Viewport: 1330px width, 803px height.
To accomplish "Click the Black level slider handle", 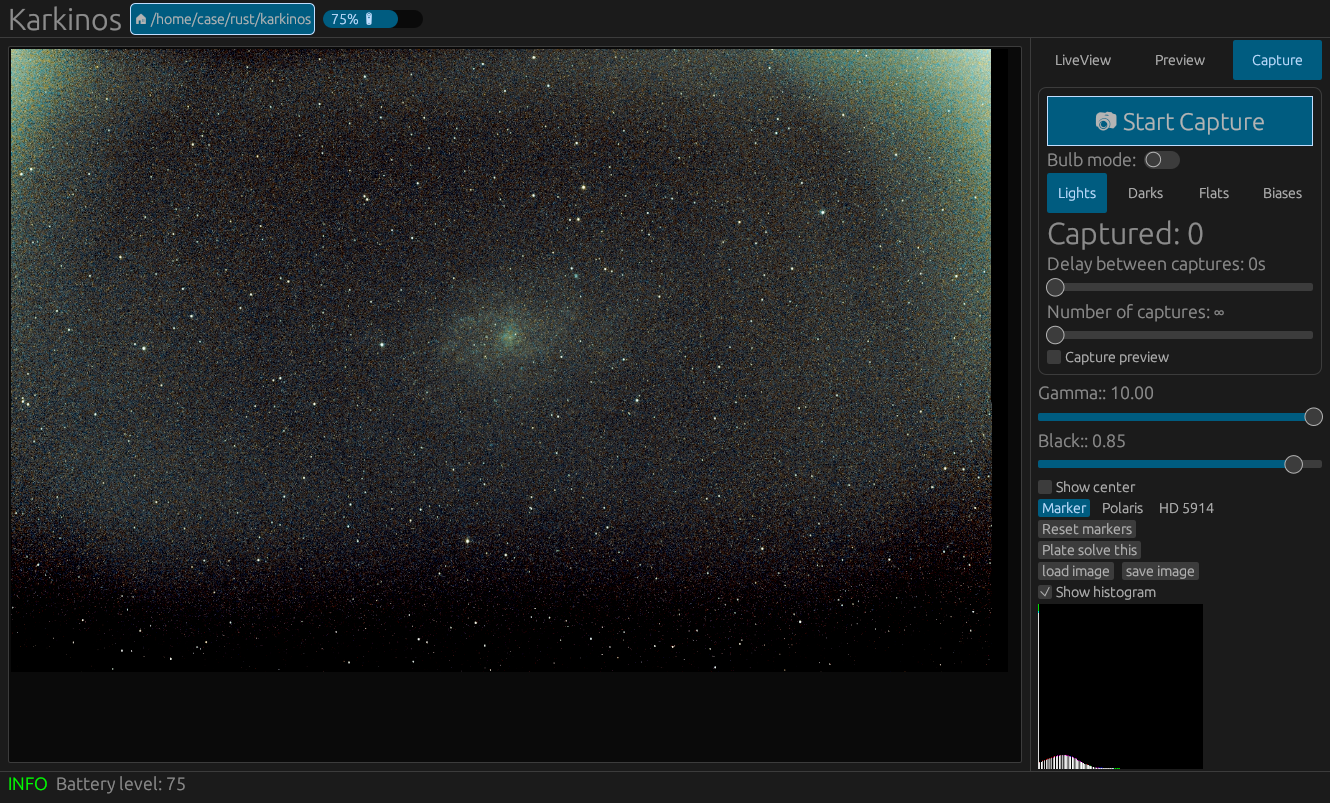I will (x=1293, y=464).
